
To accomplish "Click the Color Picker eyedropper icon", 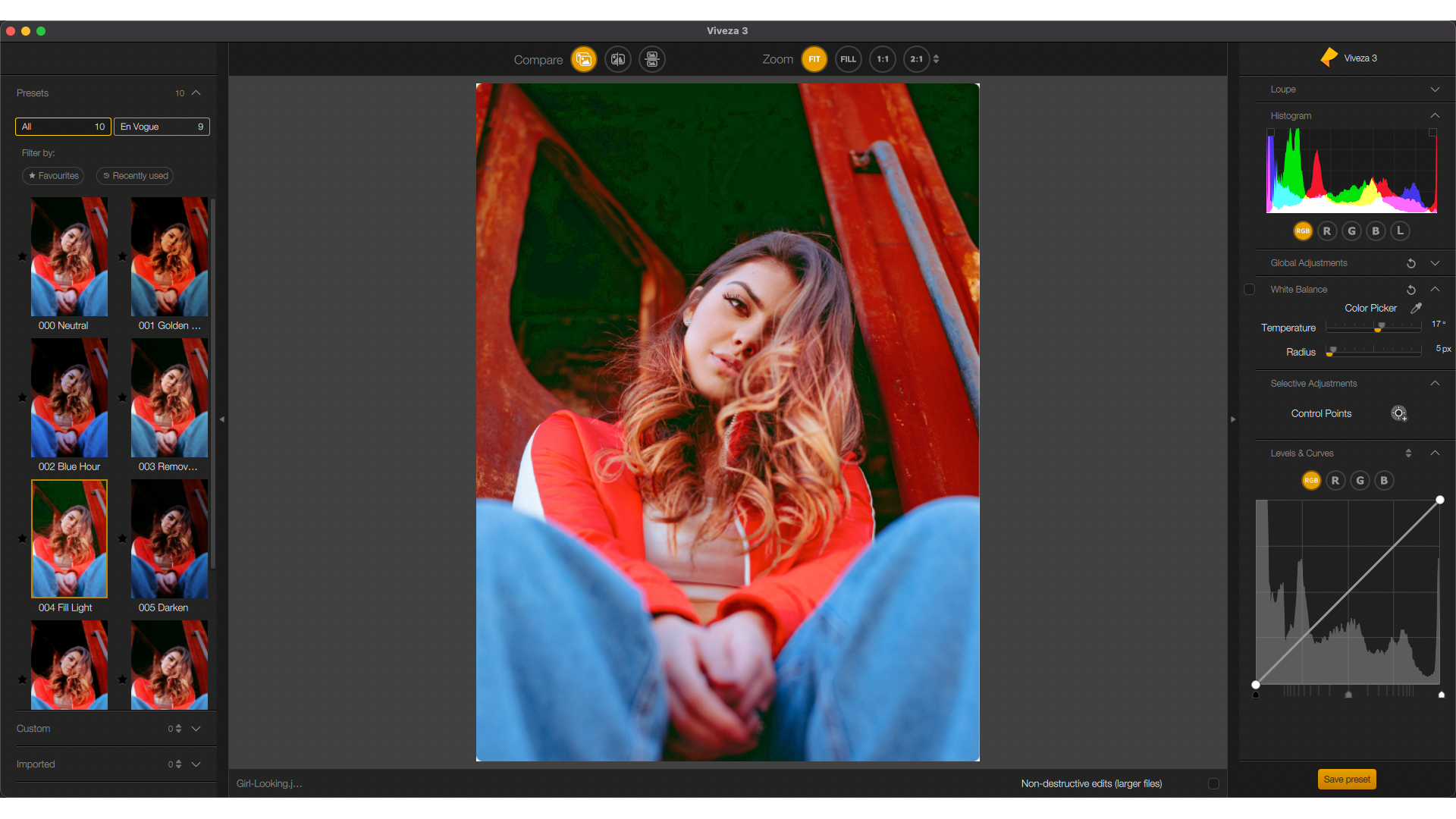I will (x=1416, y=308).
